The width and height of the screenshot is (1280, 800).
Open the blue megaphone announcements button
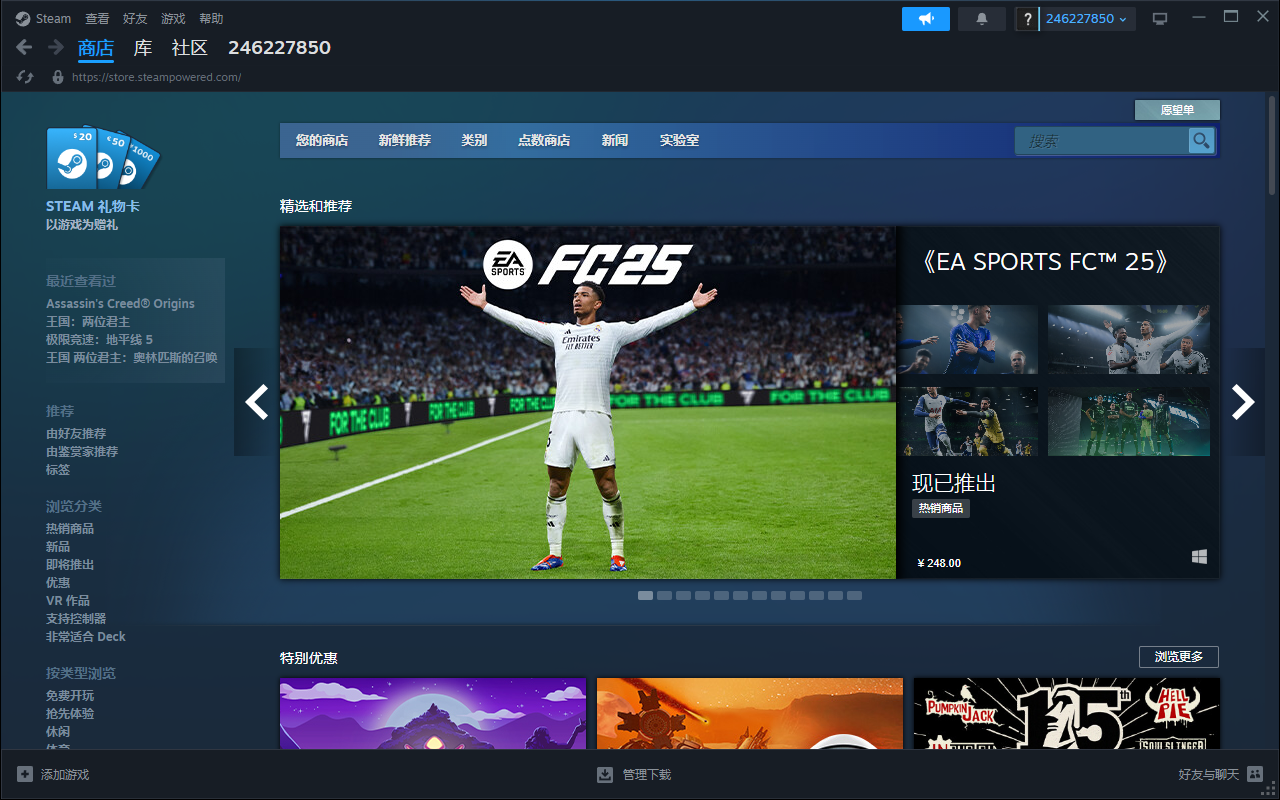[x=926, y=19]
